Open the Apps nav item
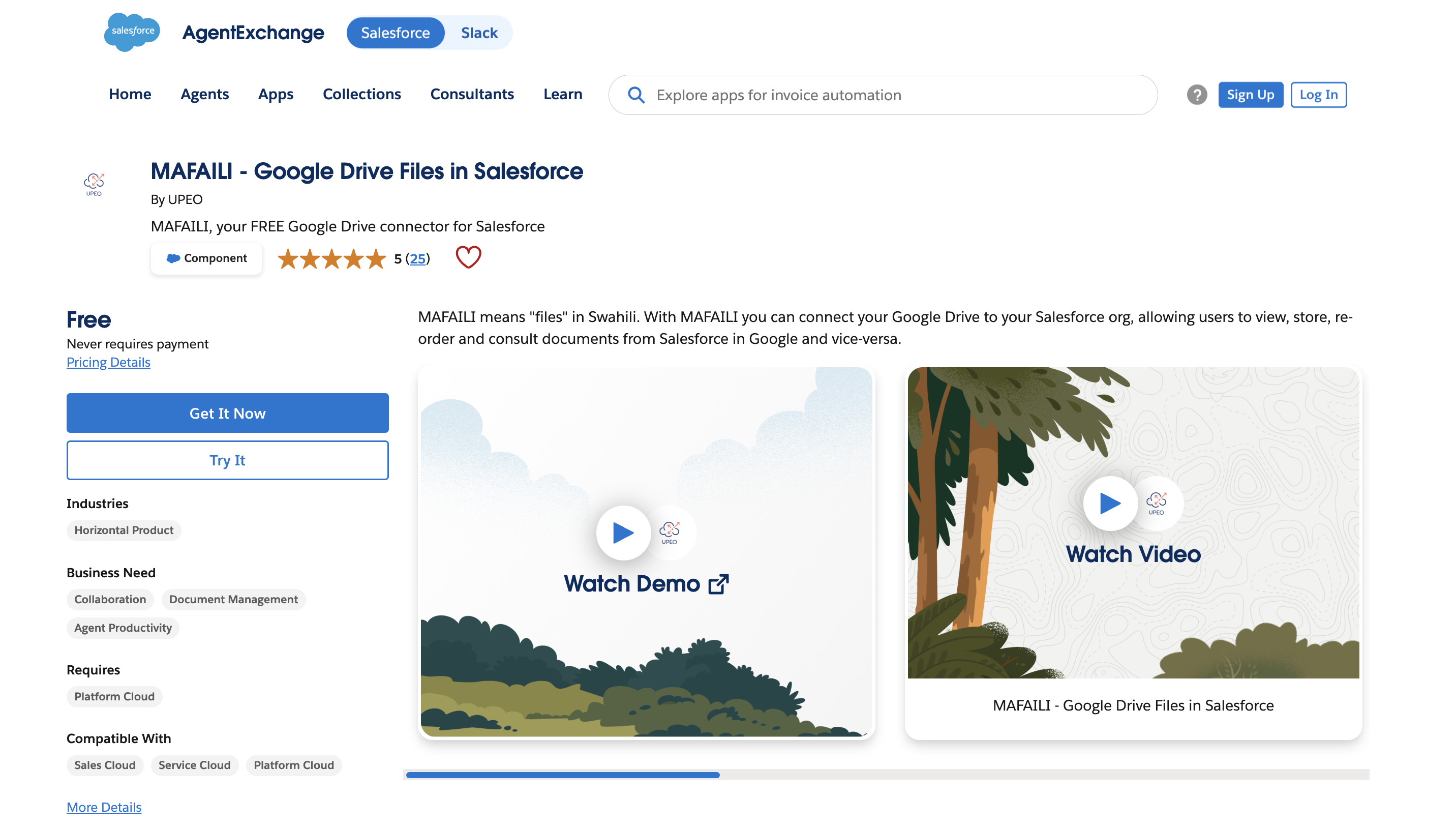Screen dimensions: 1456x827 276,94
